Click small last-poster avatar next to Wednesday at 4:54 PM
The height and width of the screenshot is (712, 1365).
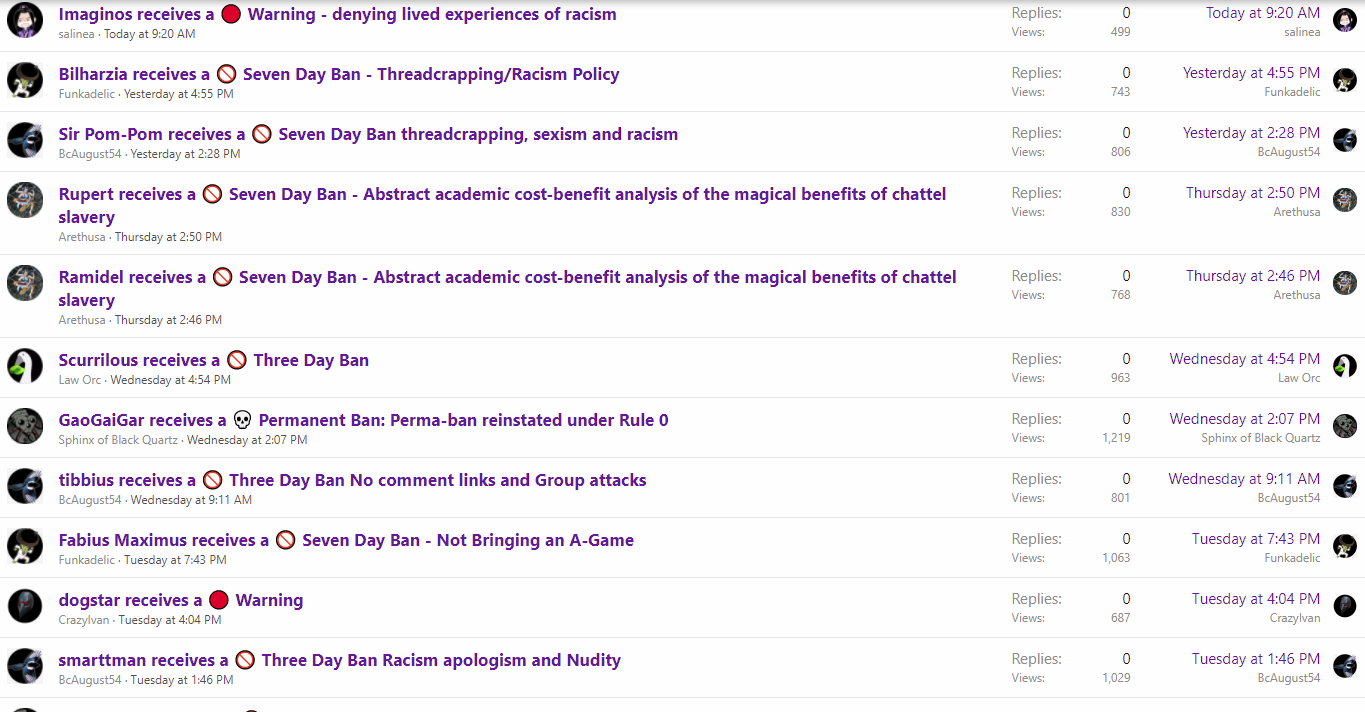pos(1345,366)
